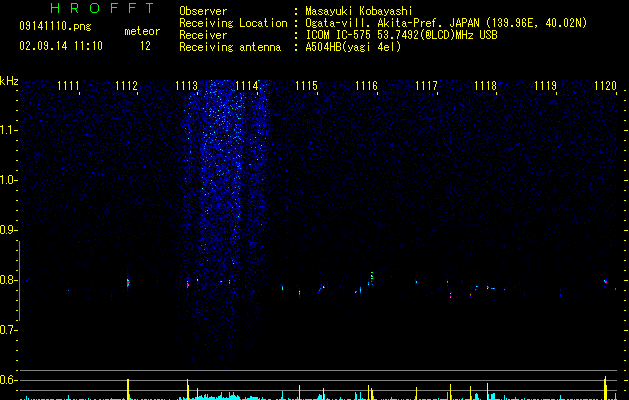Click the 1113 time axis marker
The image size is (629, 400).
(187, 86)
